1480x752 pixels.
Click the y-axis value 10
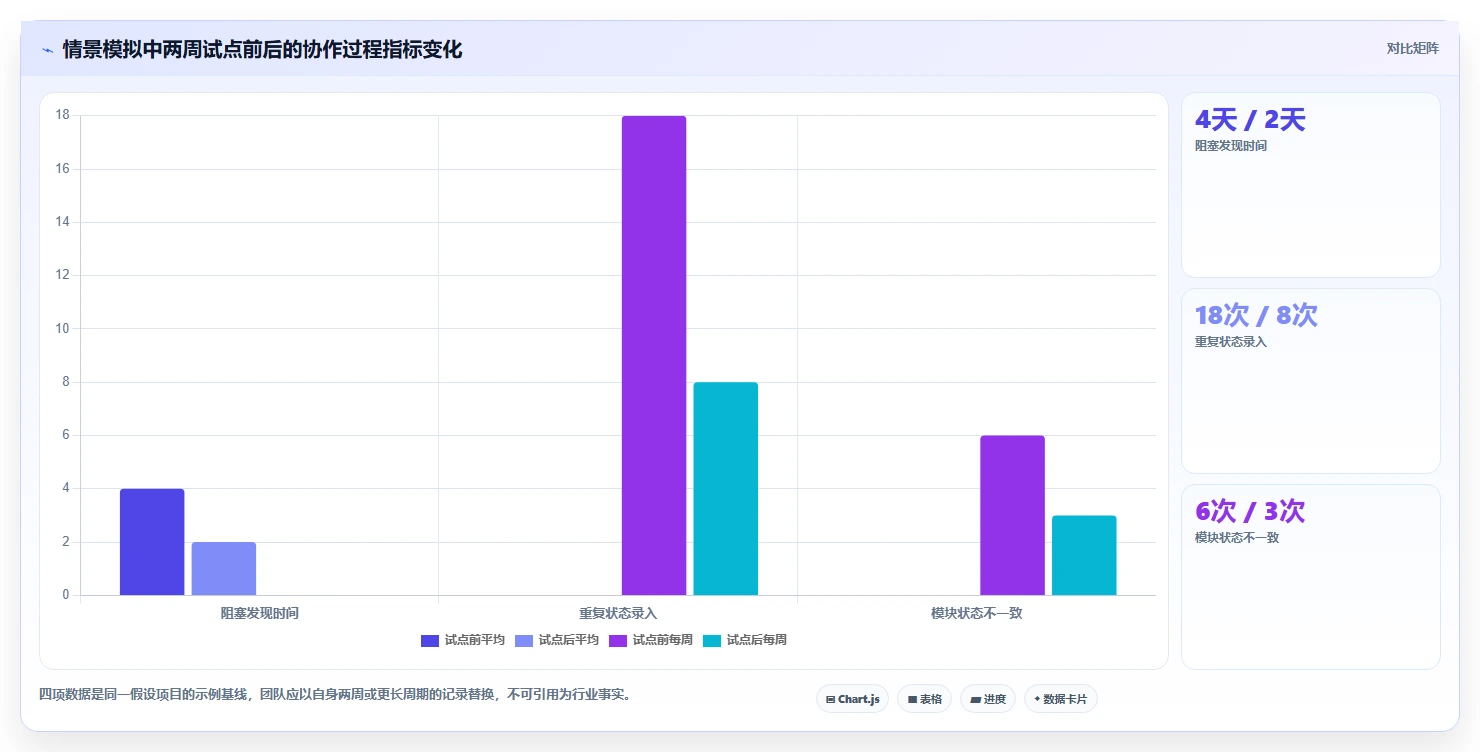(x=63, y=328)
